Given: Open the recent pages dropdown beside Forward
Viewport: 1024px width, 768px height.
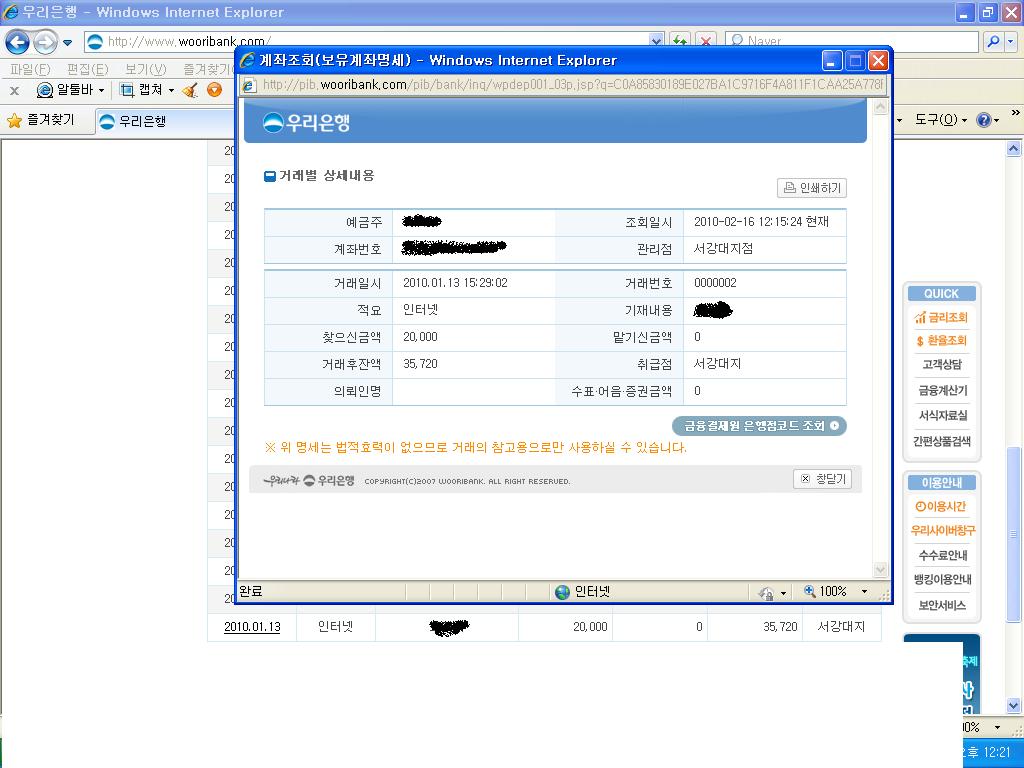Looking at the screenshot, I should [67, 43].
